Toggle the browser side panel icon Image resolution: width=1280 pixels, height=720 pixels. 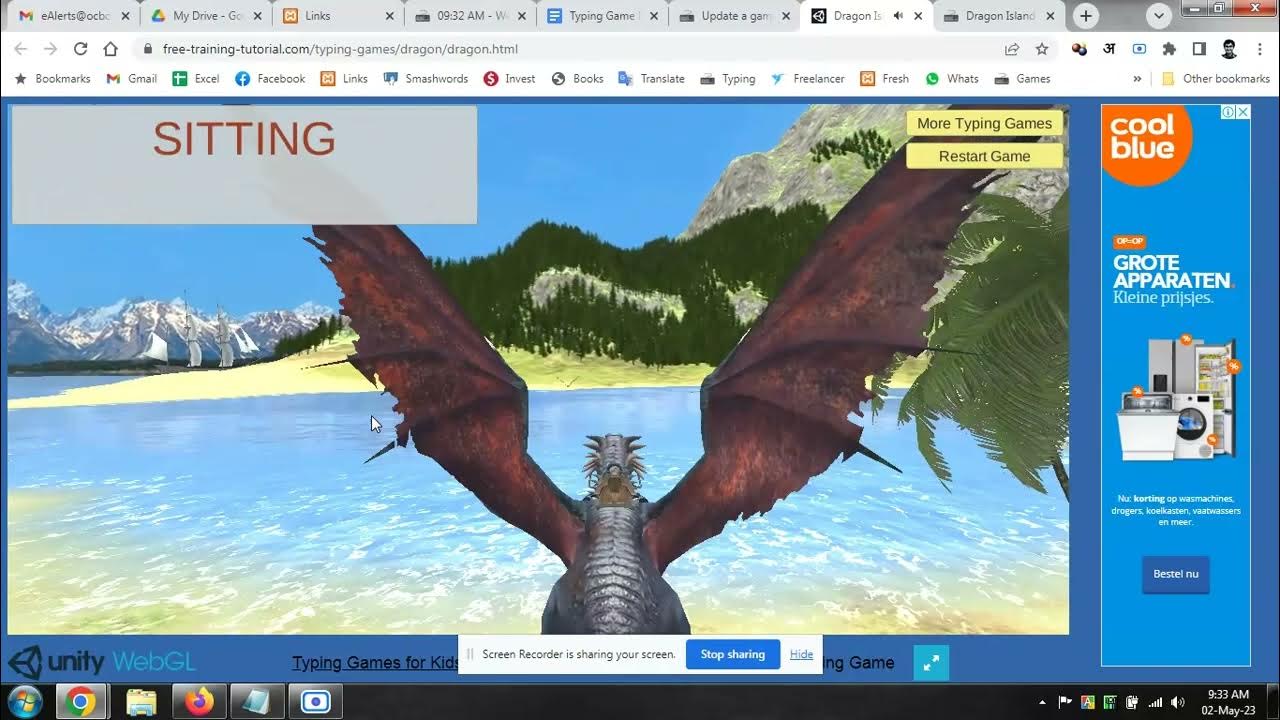(x=1199, y=49)
